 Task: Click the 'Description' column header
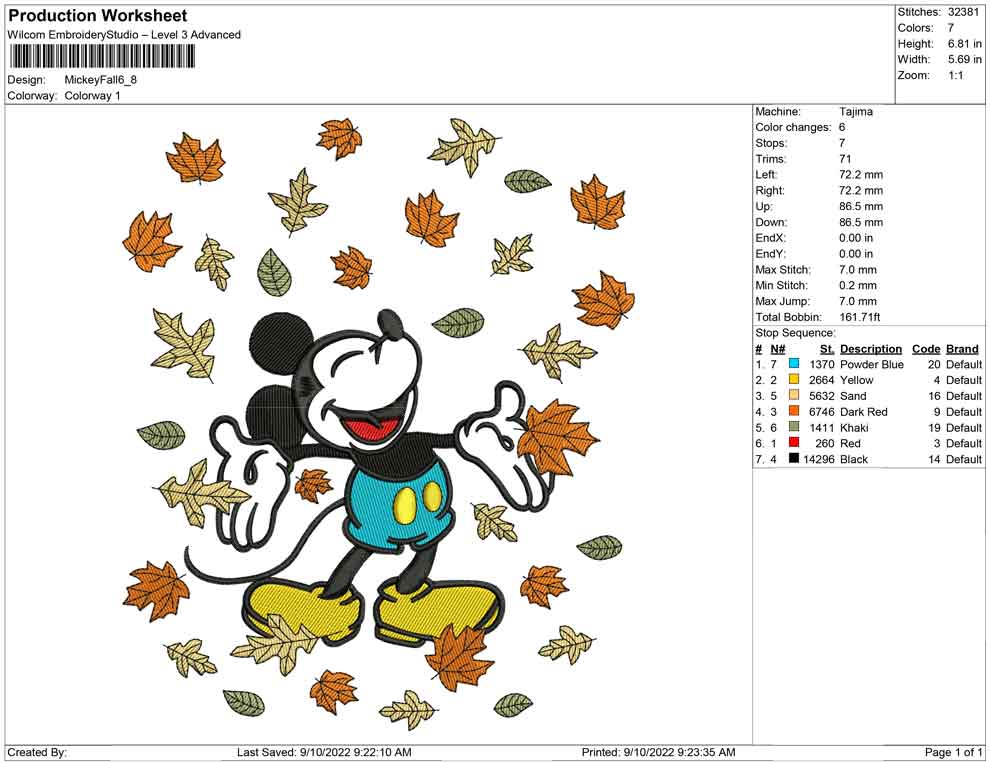(x=871, y=349)
